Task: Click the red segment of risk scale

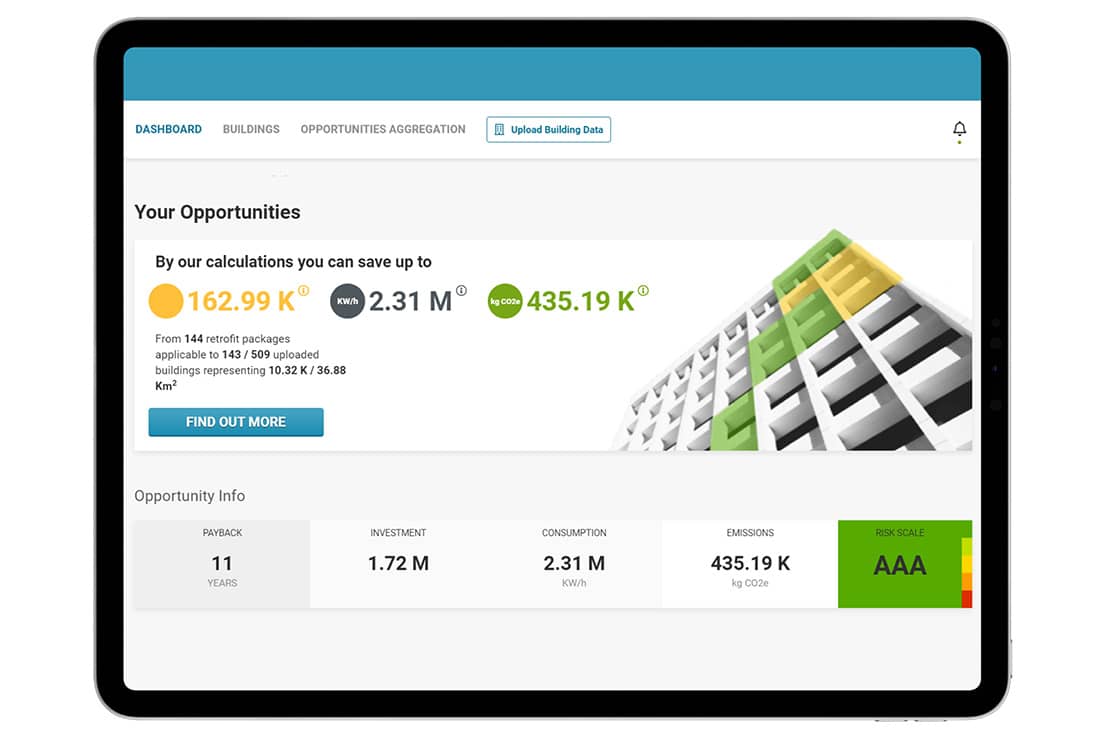Action: coord(967,599)
